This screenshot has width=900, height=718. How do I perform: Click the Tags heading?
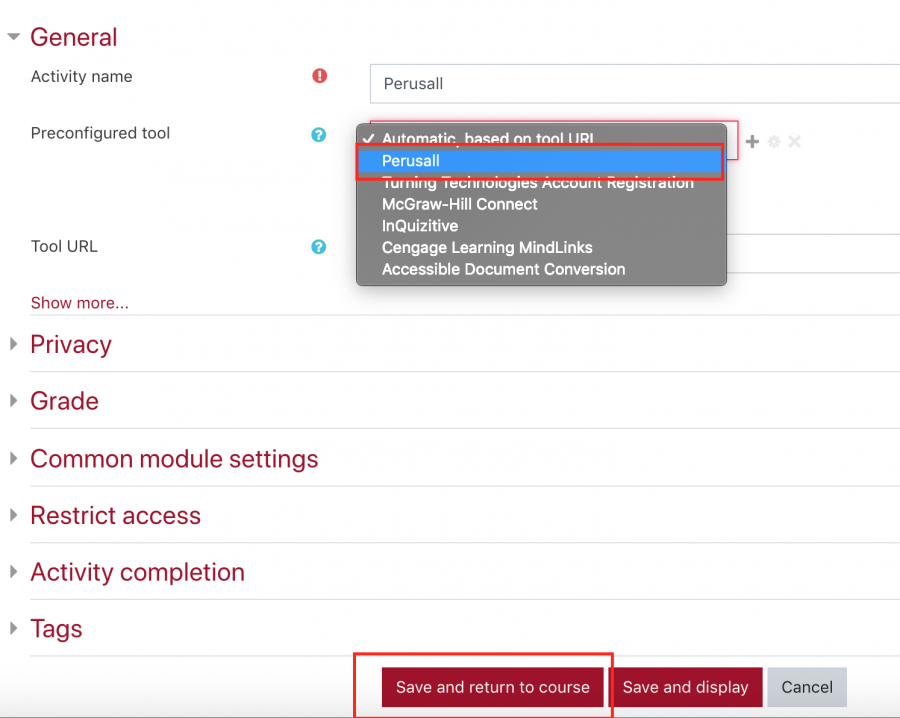click(56, 628)
